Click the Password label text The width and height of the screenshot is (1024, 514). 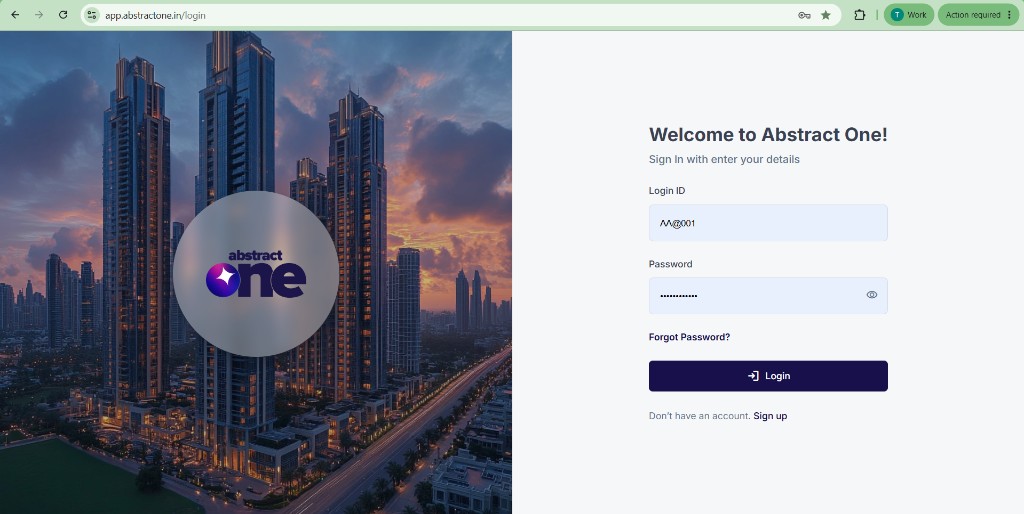pos(670,264)
